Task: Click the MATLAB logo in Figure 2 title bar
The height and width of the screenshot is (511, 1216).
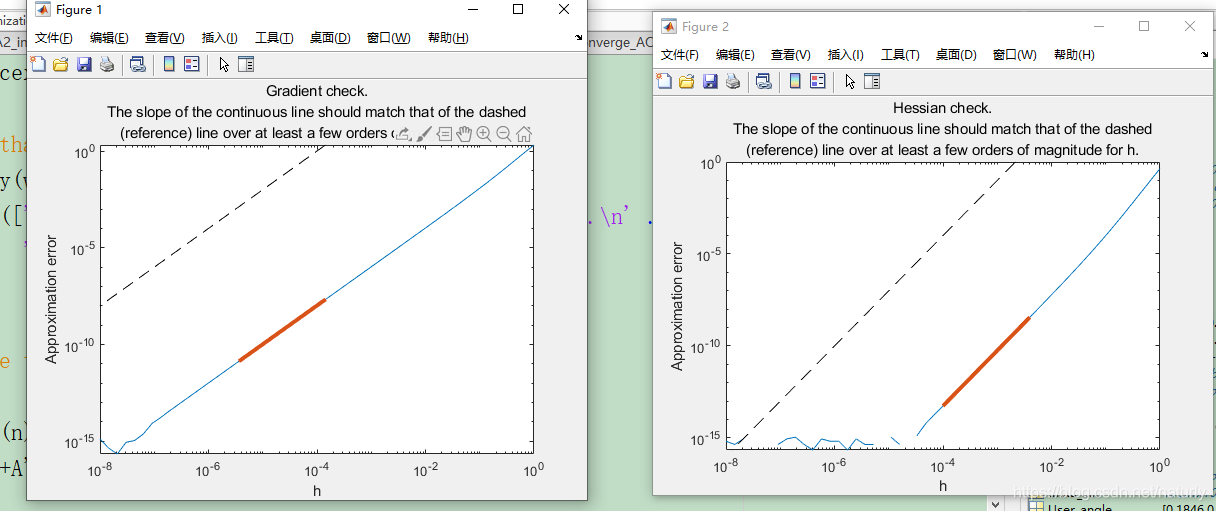Action: (x=668, y=26)
